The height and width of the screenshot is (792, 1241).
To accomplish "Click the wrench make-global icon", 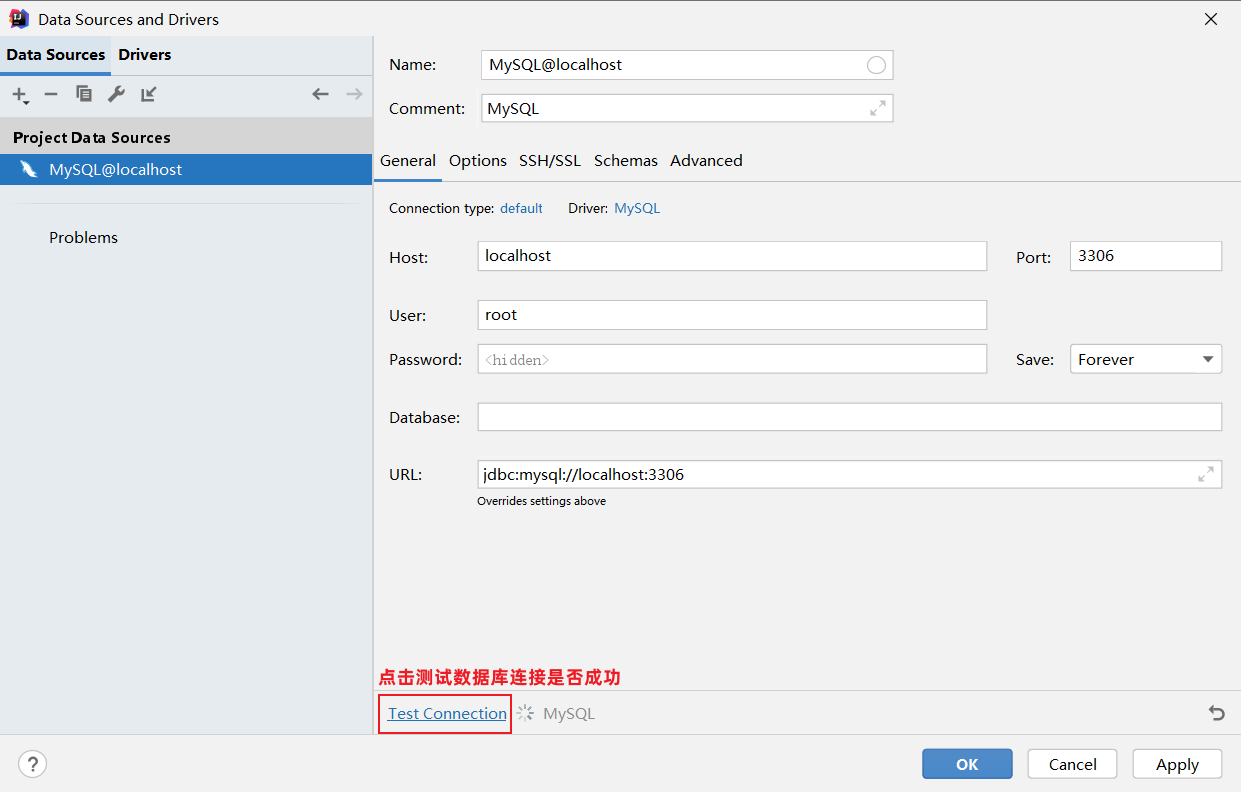I will (x=116, y=94).
